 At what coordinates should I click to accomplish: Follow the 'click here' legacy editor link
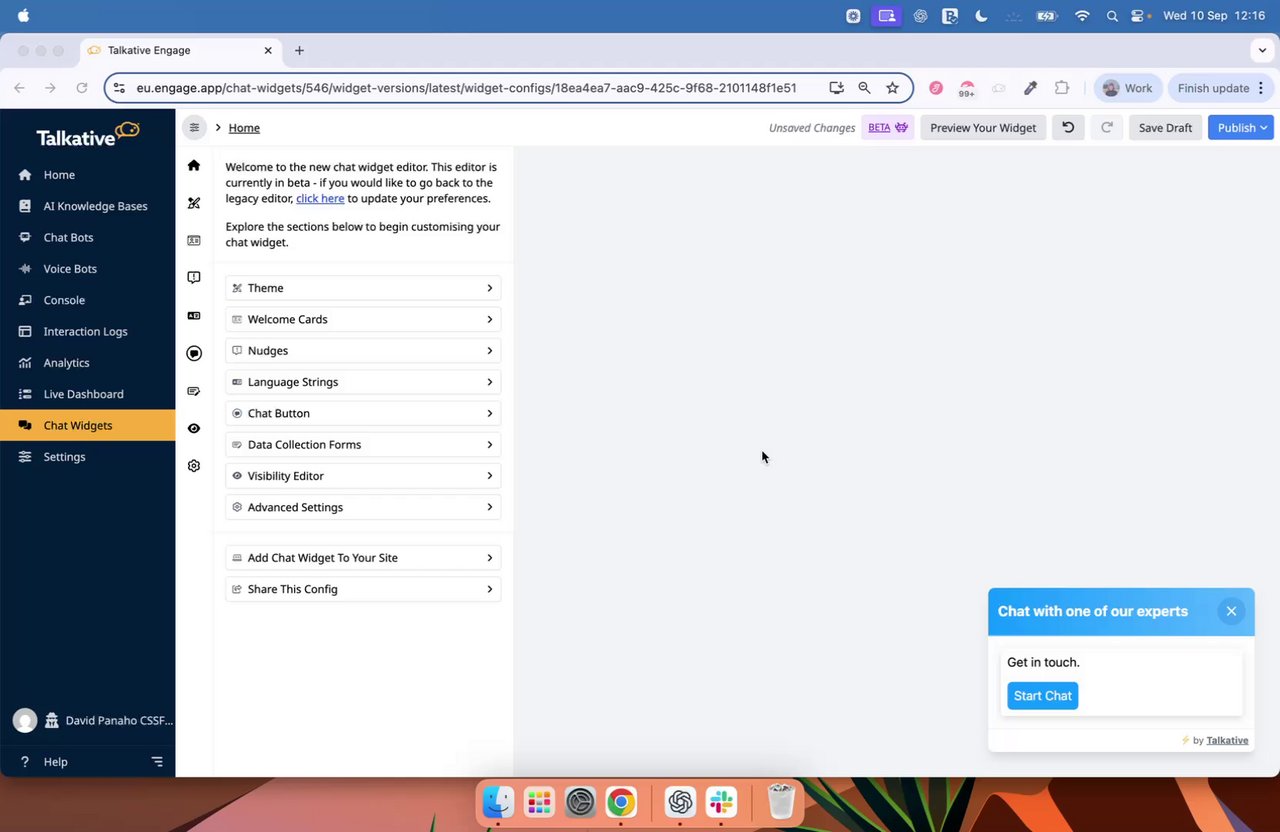coord(320,198)
